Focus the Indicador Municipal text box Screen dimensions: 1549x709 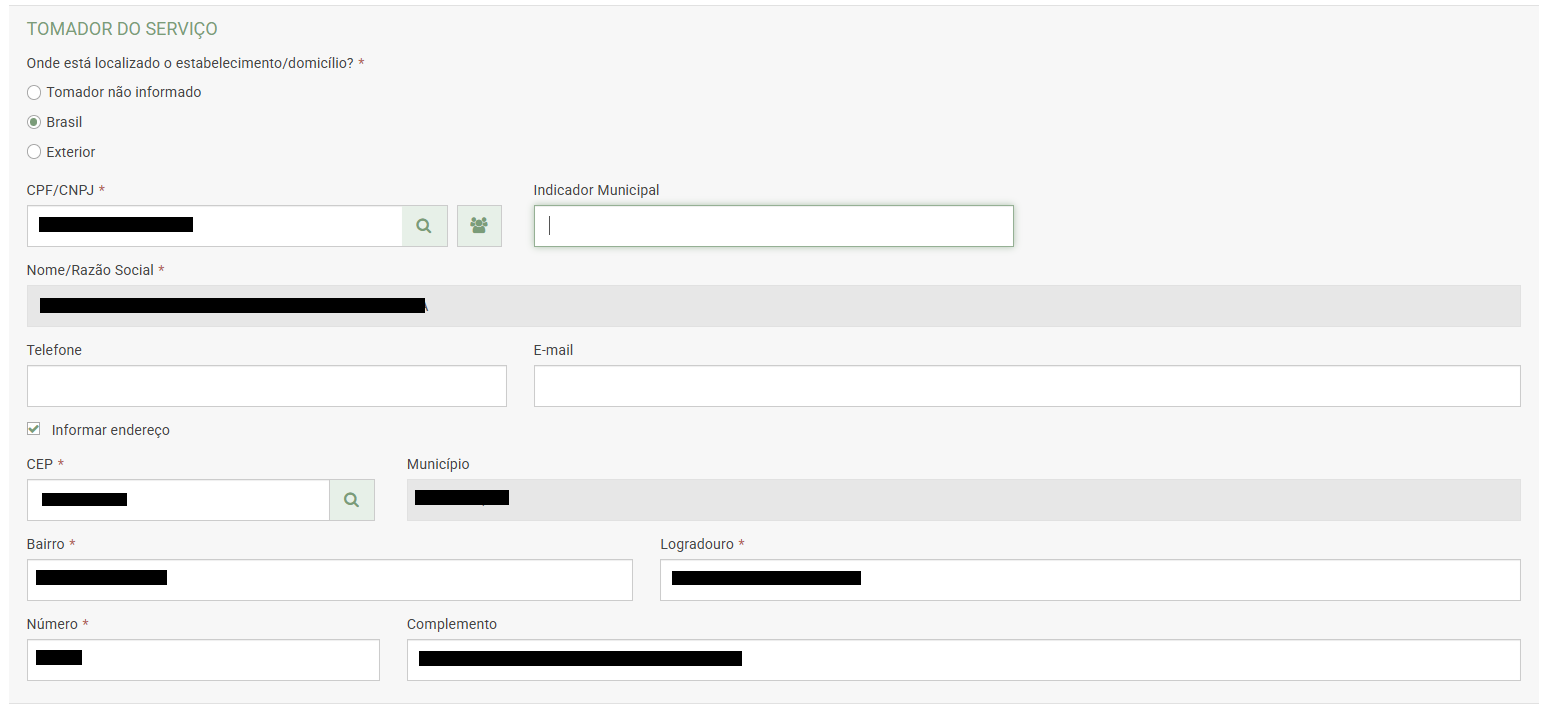pyautogui.click(x=773, y=226)
